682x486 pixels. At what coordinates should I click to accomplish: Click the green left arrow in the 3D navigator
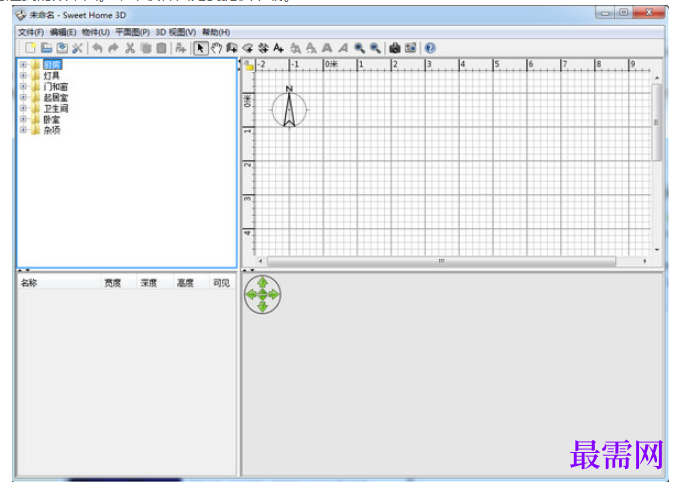pyautogui.click(x=251, y=295)
